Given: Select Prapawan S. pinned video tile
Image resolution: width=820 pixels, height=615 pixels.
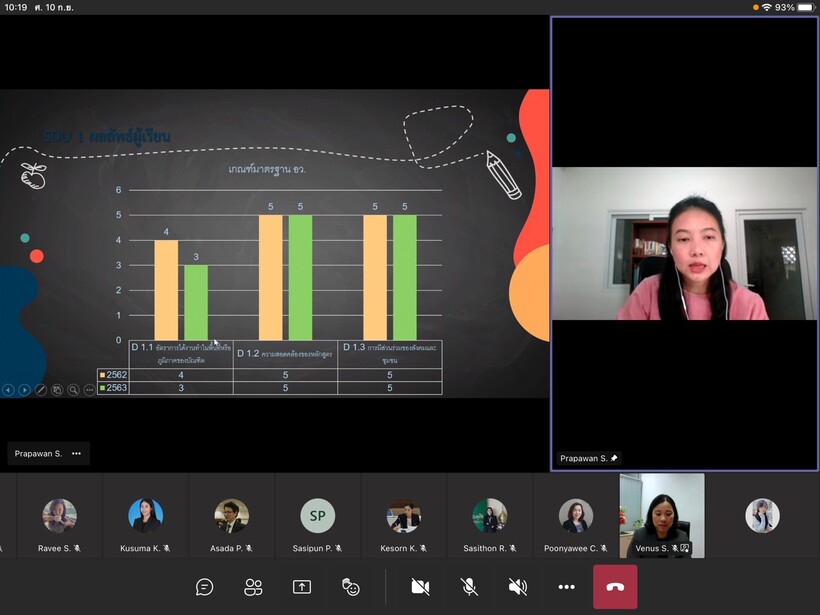Looking at the screenshot, I should click(685, 243).
